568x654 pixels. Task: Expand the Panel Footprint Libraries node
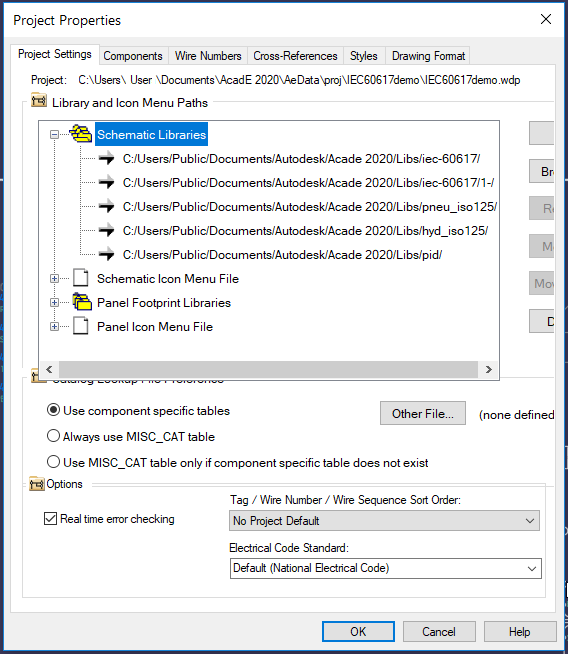coord(54,302)
